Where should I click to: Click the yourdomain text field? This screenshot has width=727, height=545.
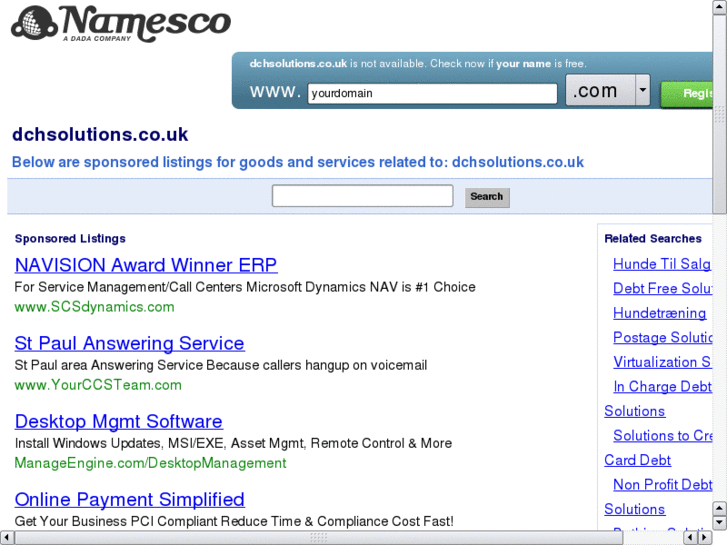pos(432,93)
